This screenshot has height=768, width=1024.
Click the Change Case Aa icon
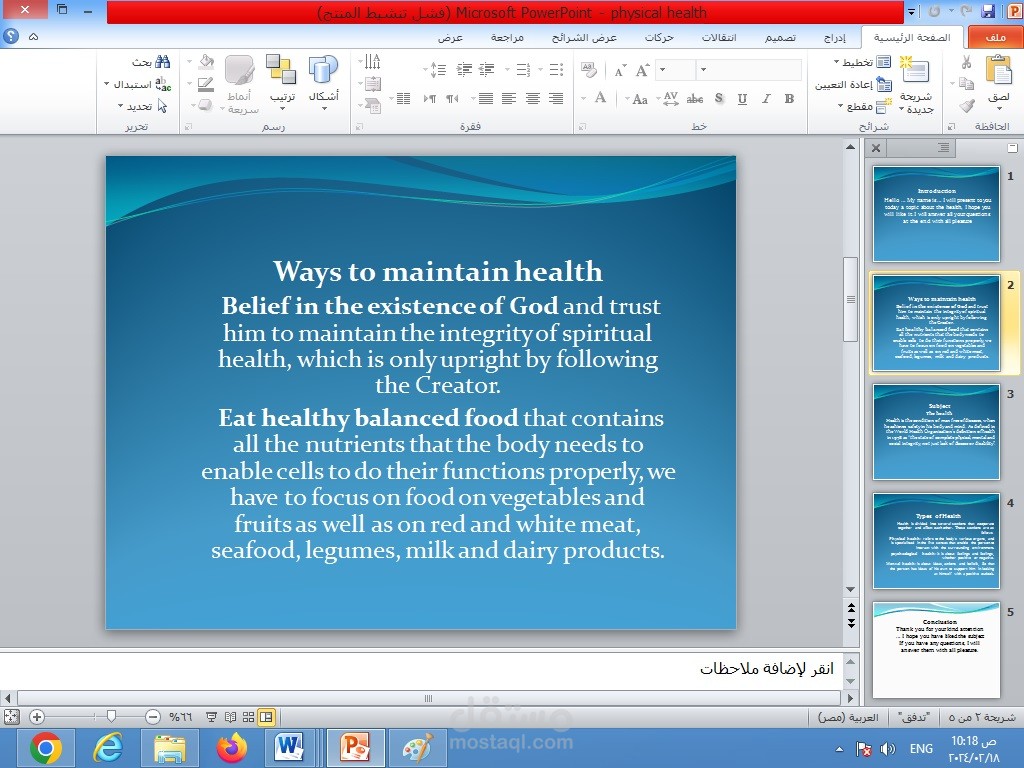click(x=640, y=99)
